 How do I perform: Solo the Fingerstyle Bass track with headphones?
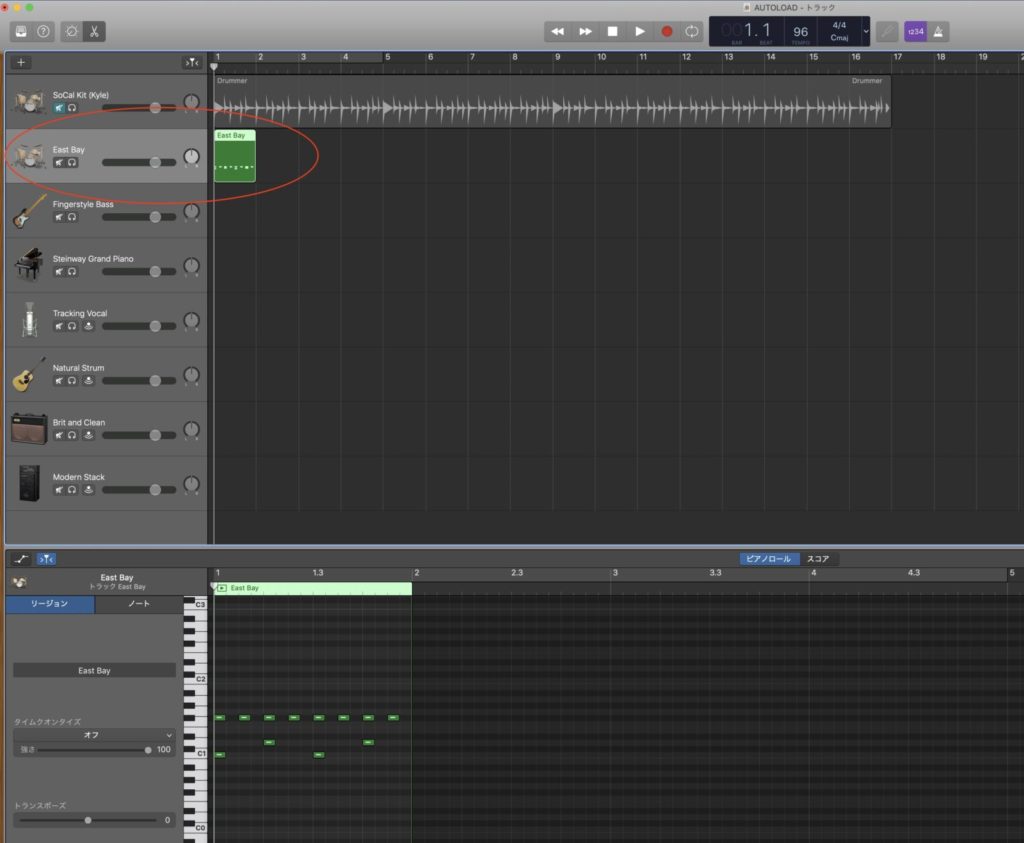72,216
